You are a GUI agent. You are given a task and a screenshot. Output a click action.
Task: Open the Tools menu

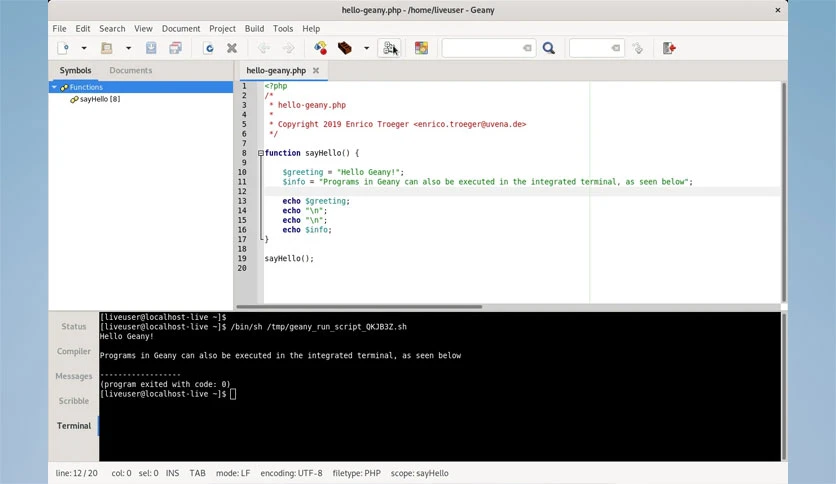click(x=283, y=29)
